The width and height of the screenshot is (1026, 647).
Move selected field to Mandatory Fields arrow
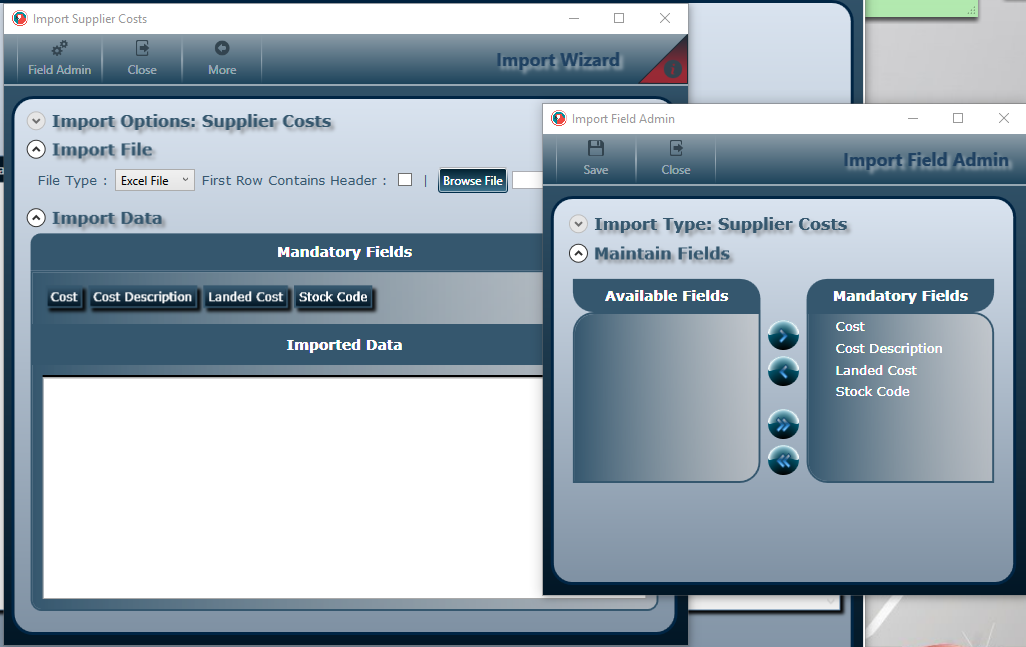pos(783,336)
